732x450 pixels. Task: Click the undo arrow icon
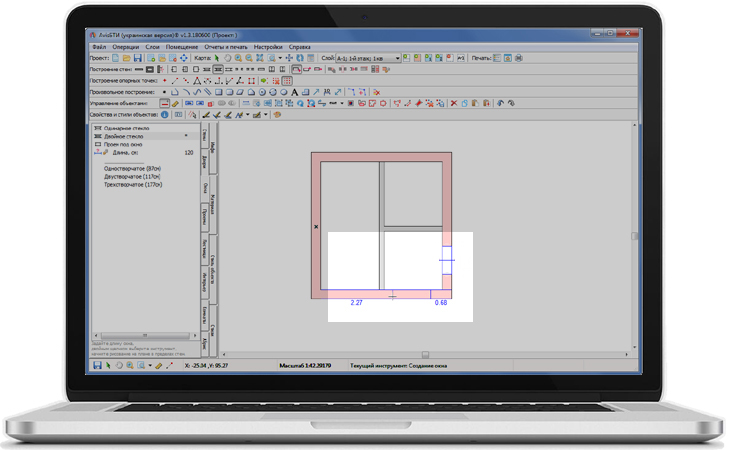(x=500, y=103)
